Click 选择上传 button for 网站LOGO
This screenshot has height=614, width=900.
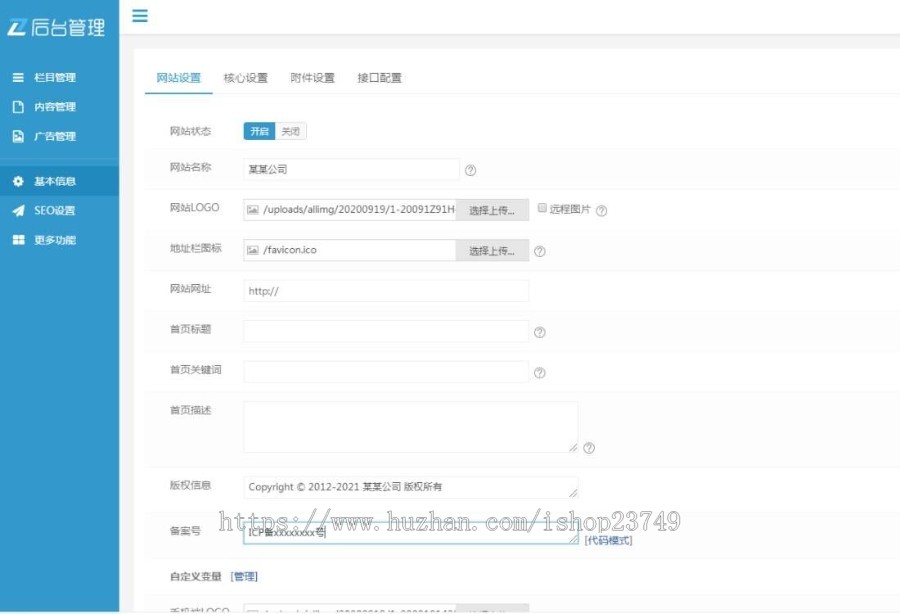(492, 210)
